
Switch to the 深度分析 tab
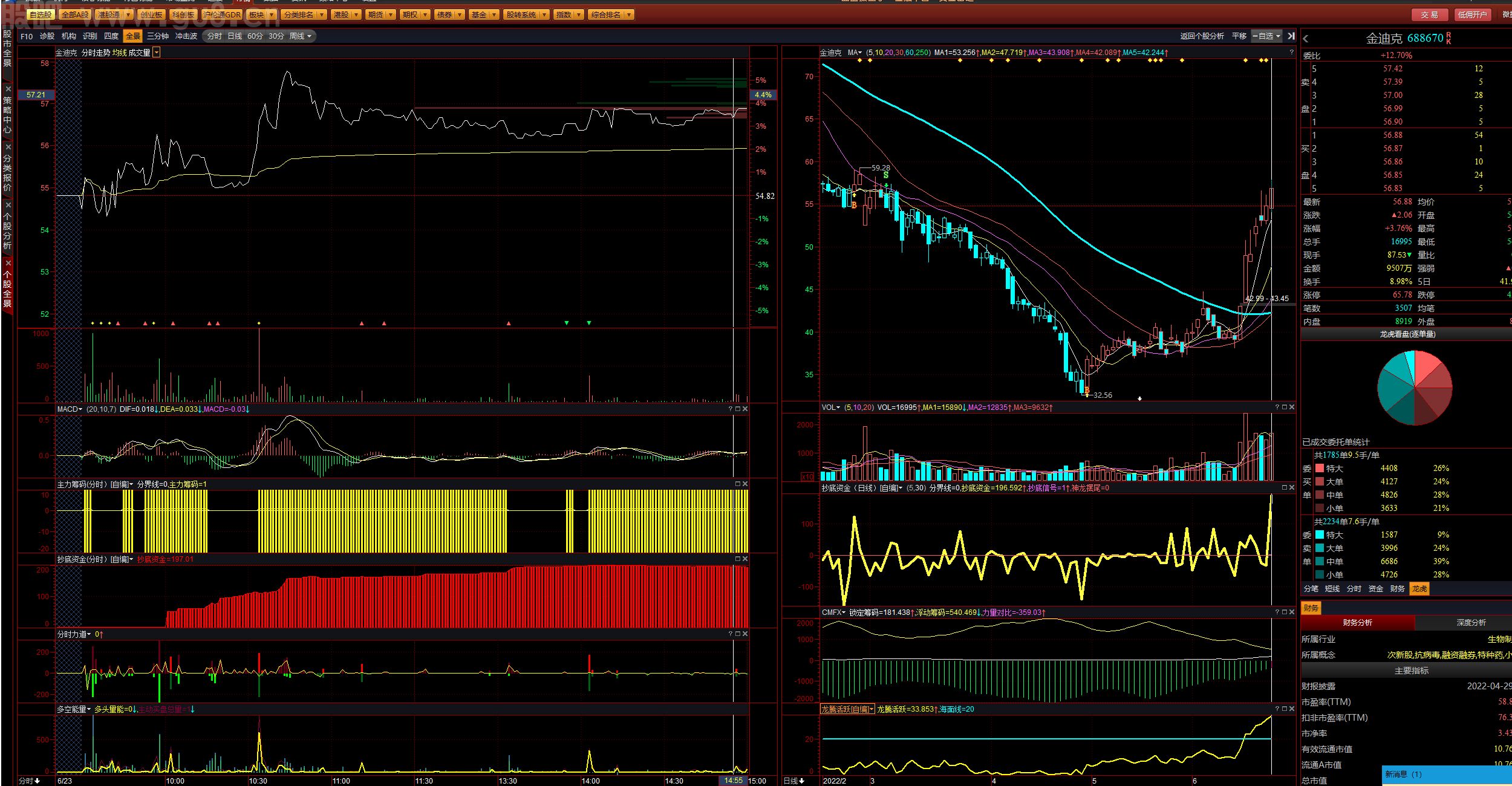(x=1471, y=622)
